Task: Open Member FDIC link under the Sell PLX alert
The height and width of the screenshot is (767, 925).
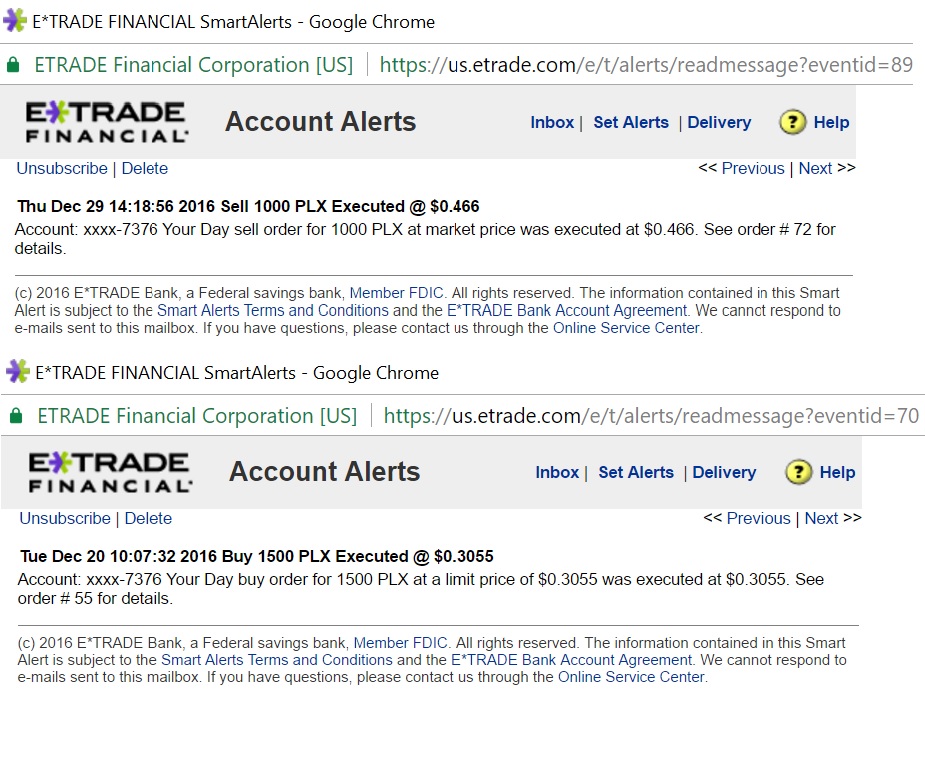Action: (x=397, y=293)
